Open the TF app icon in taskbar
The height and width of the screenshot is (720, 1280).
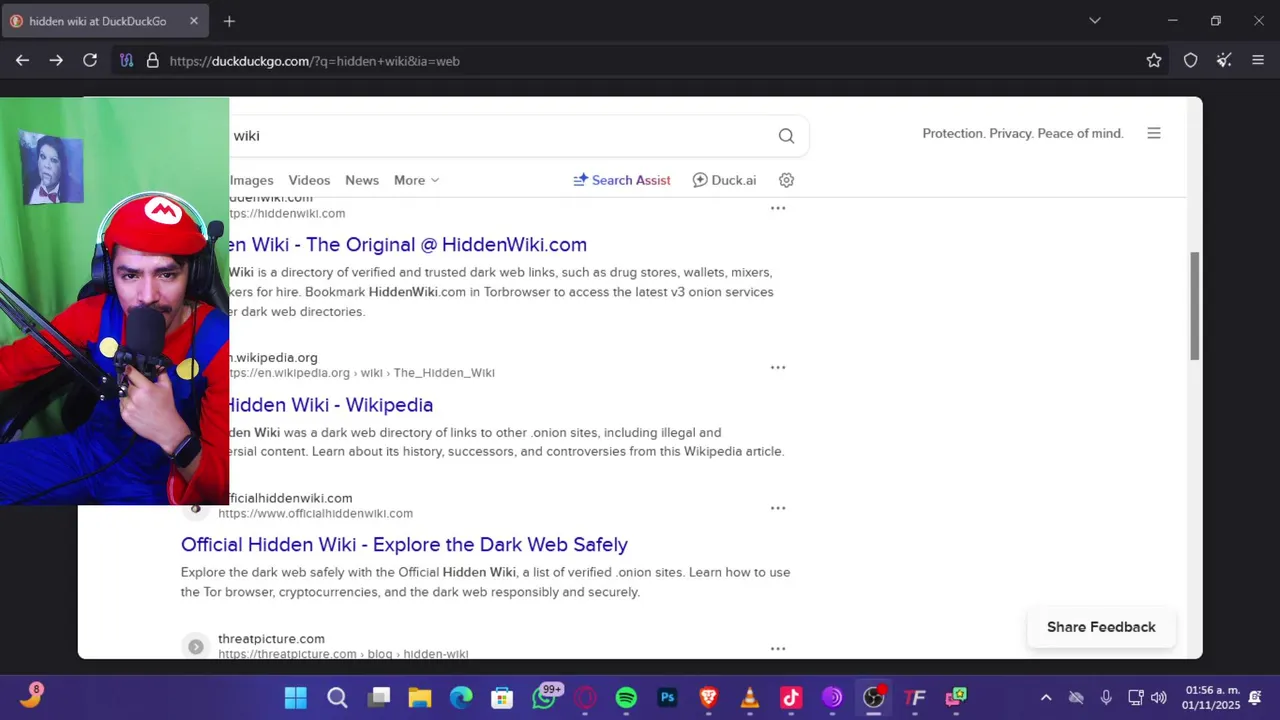pyautogui.click(x=915, y=697)
